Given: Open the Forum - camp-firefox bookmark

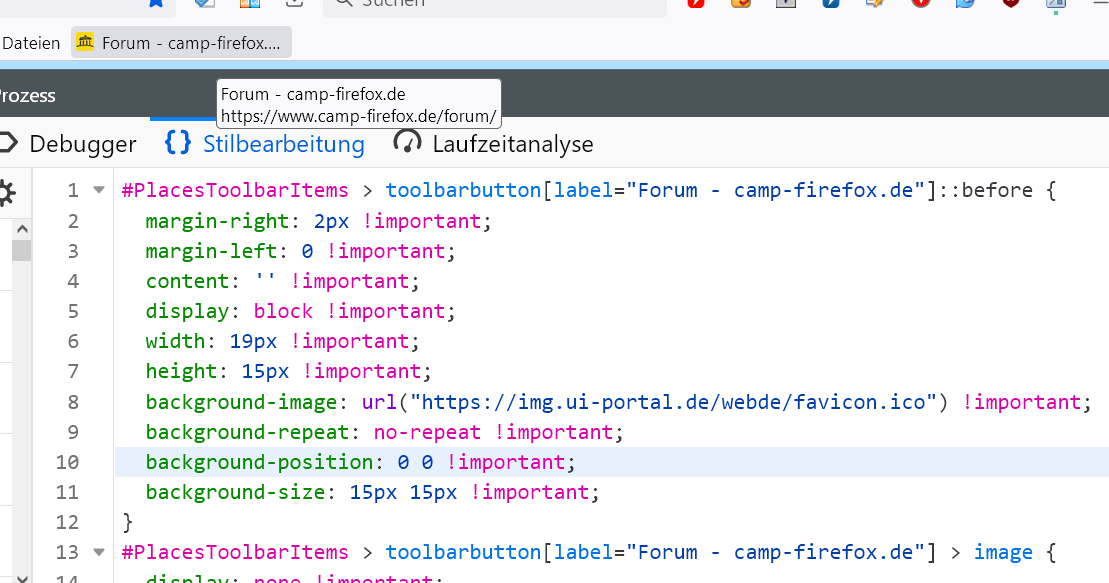Looking at the screenshot, I should (190, 43).
